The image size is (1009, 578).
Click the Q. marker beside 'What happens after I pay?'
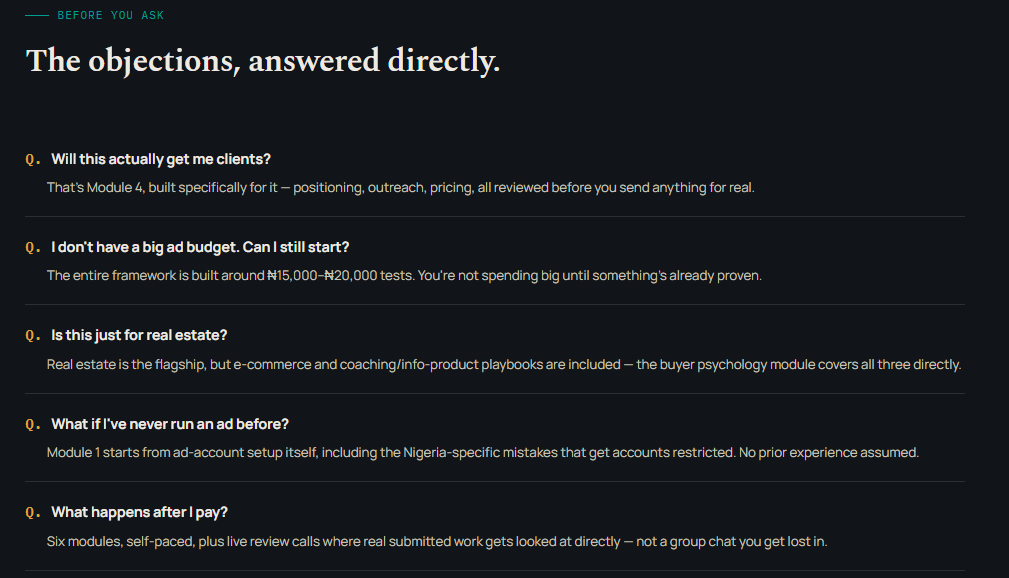(33, 513)
